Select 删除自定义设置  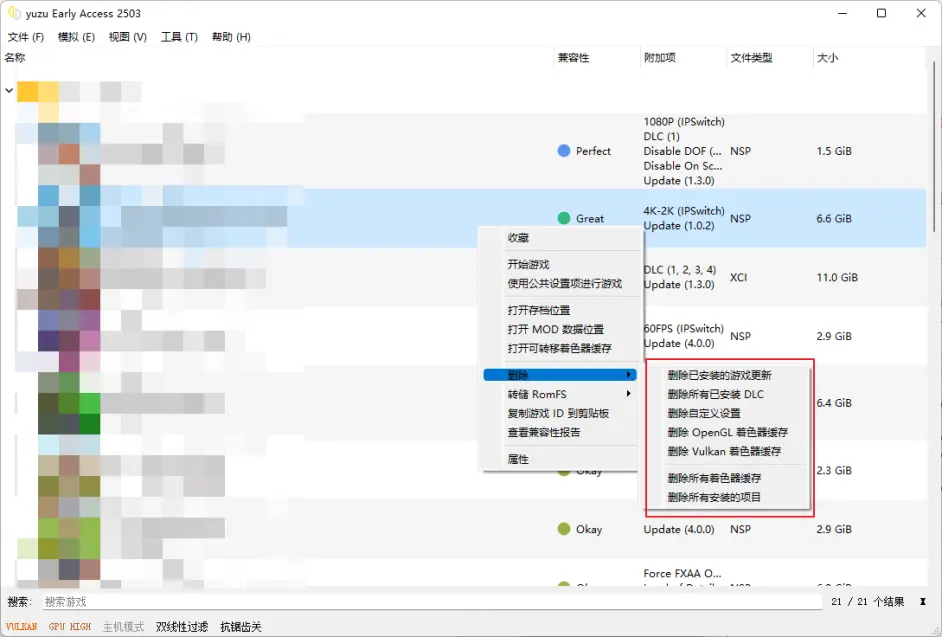[x=703, y=413]
